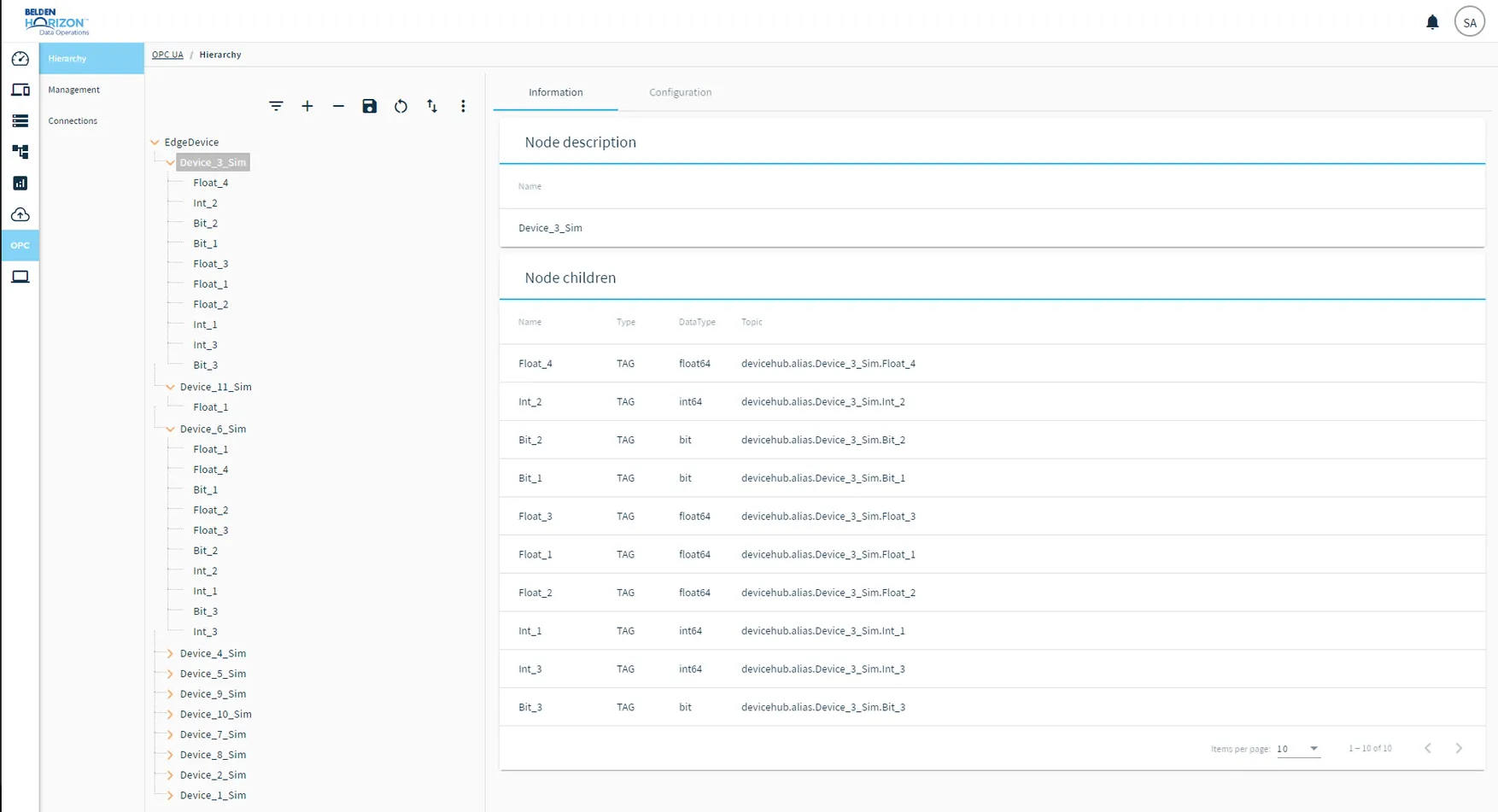Go to next page of node children

click(1459, 748)
